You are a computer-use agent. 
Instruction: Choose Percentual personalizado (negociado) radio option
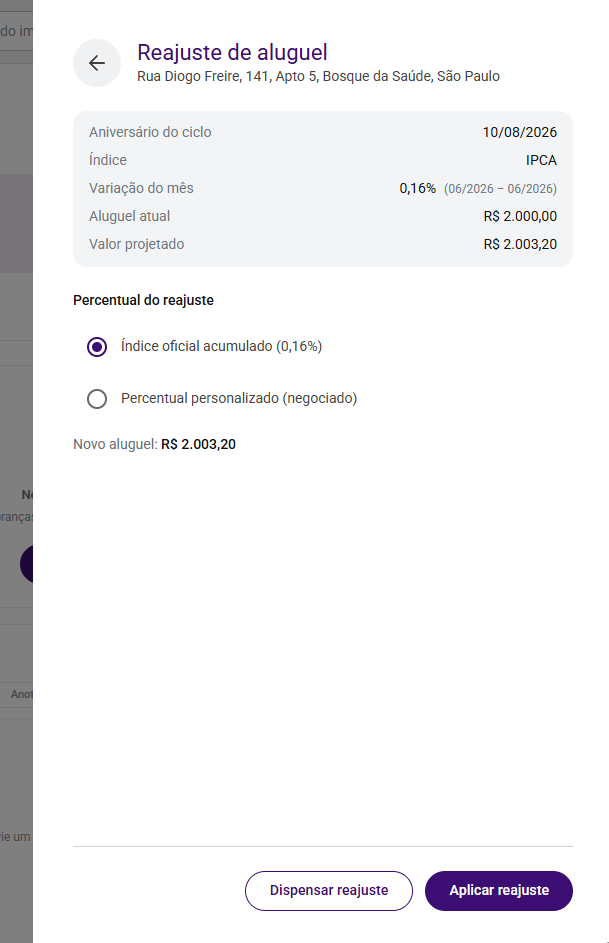[x=97, y=399]
